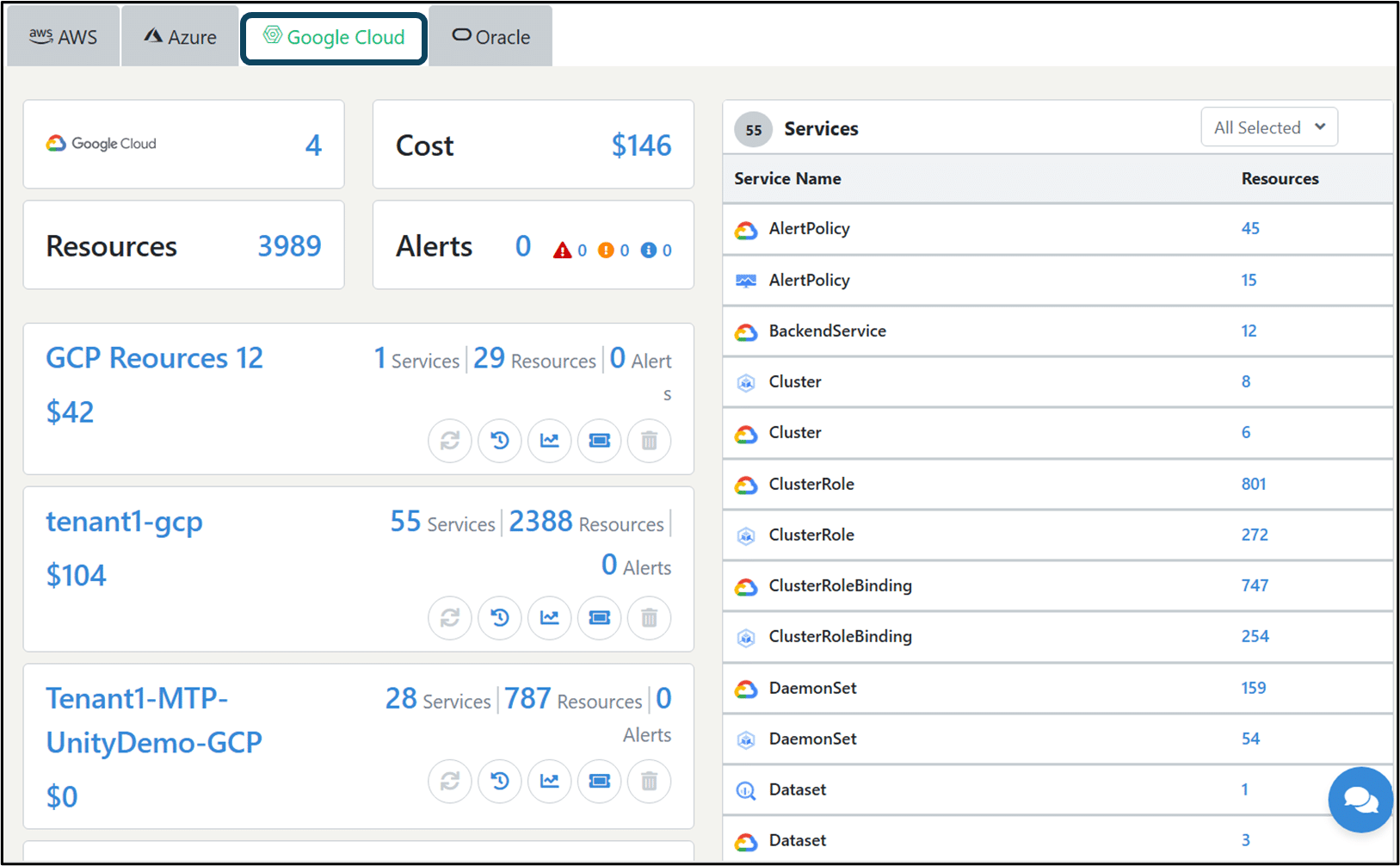This screenshot has width=1400, height=866.
Task: Click ticket icon on tenant1-gcp card
Action: point(600,618)
